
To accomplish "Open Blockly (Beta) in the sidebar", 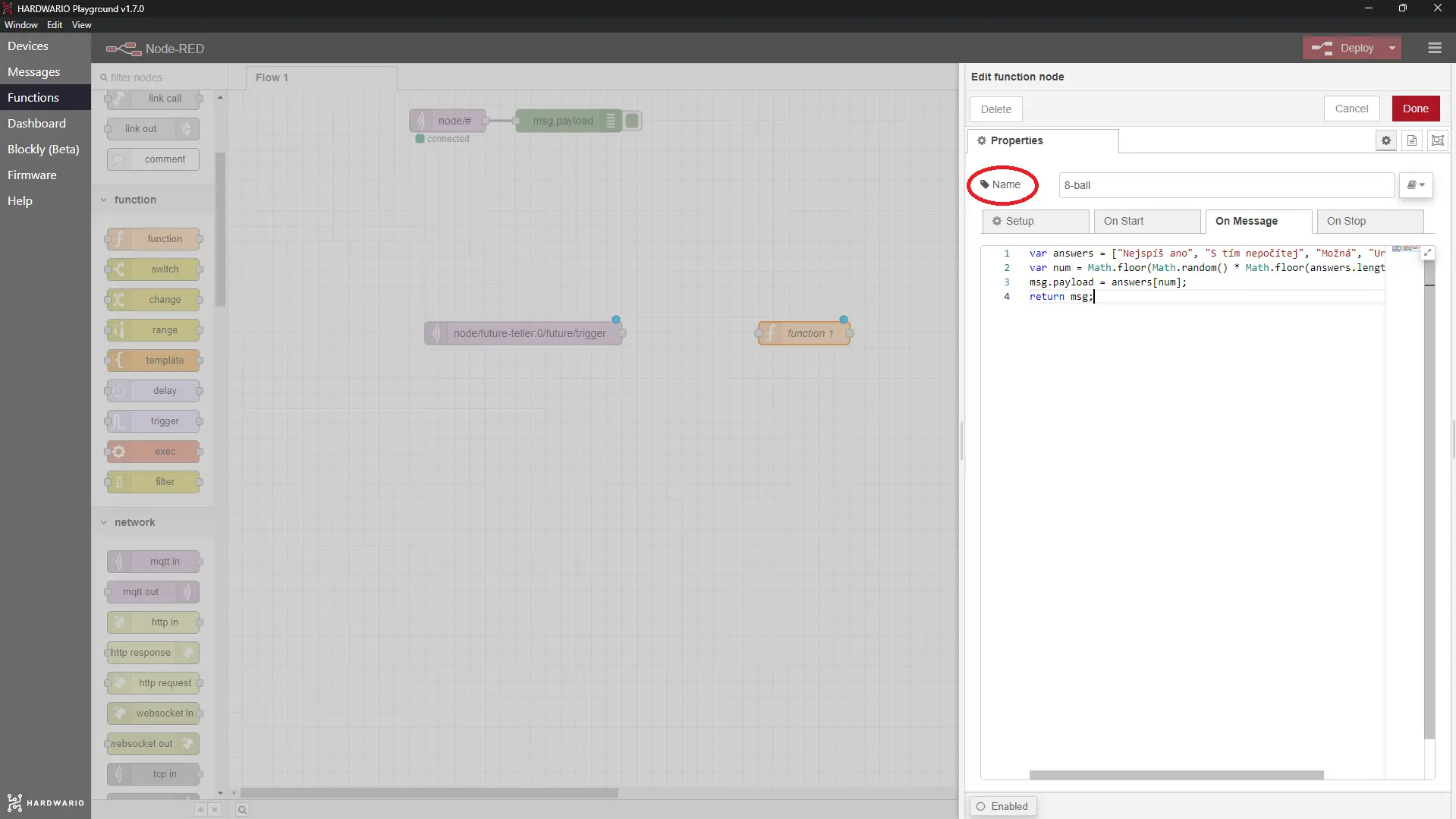I will point(46,150).
